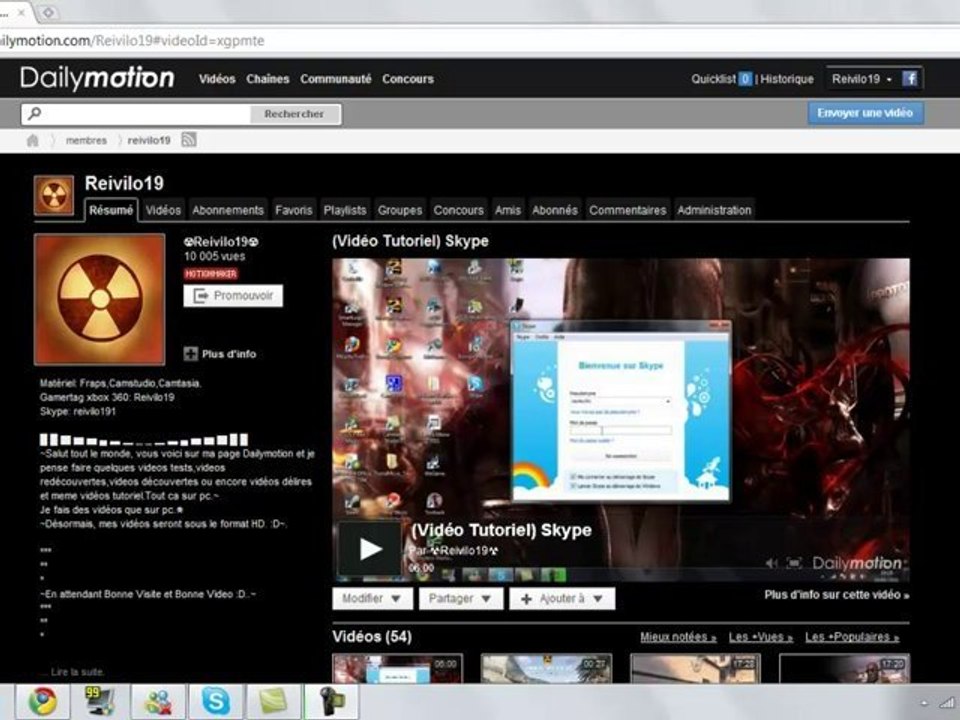Open the 00:27 video thumbnail
This screenshot has width=960, height=720.
click(546, 669)
